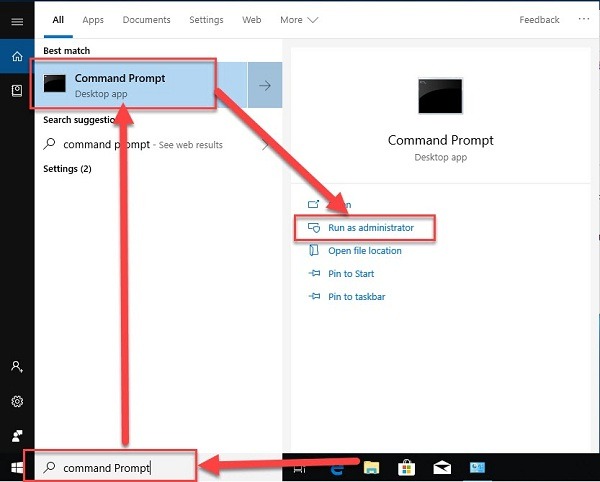
Task: Click the rightmost blue taskbar app icon
Action: click(x=477, y=467)
